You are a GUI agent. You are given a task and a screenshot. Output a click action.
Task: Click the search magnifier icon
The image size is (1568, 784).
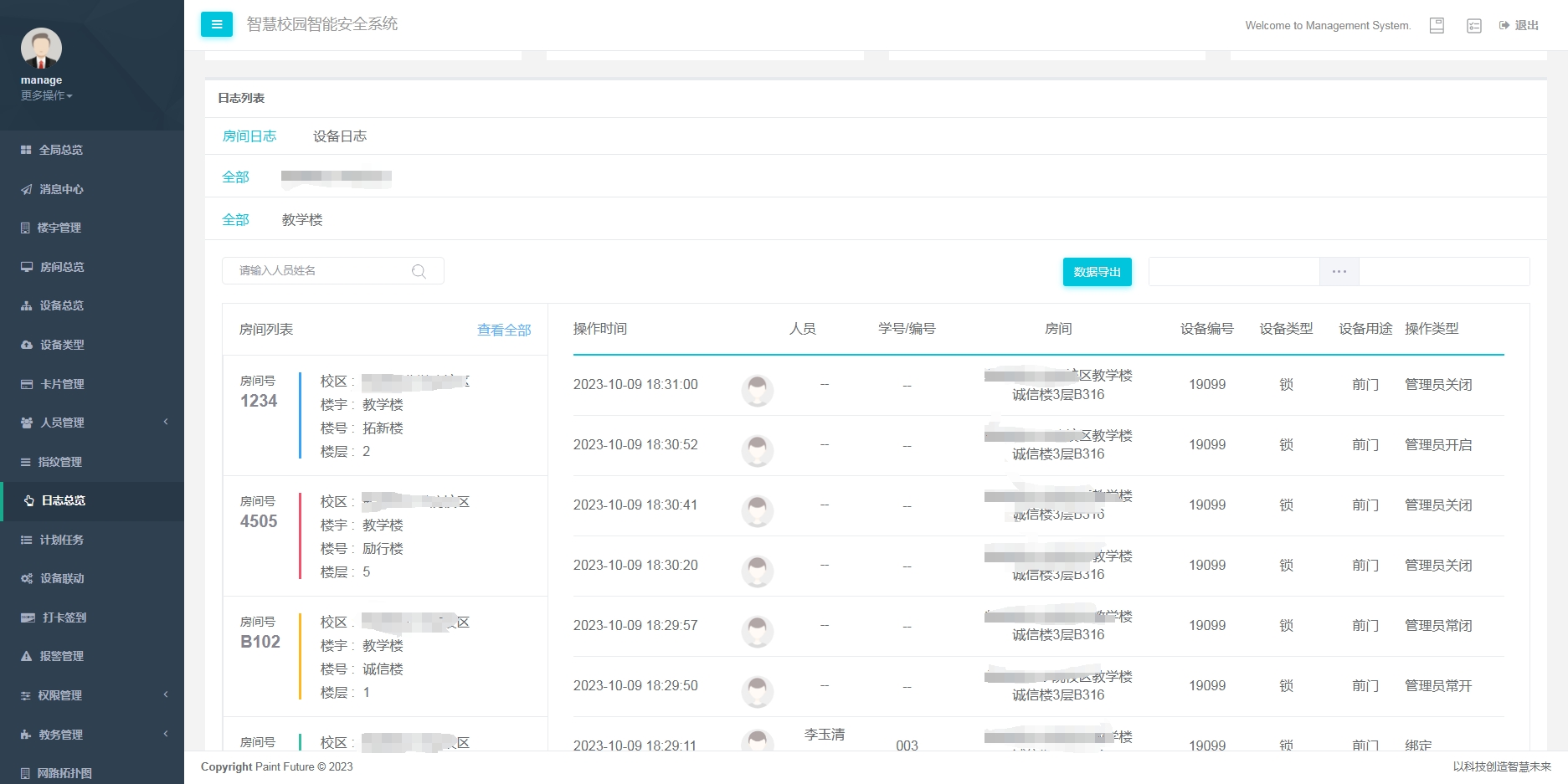pyautogui.click(x=419, y=271)
